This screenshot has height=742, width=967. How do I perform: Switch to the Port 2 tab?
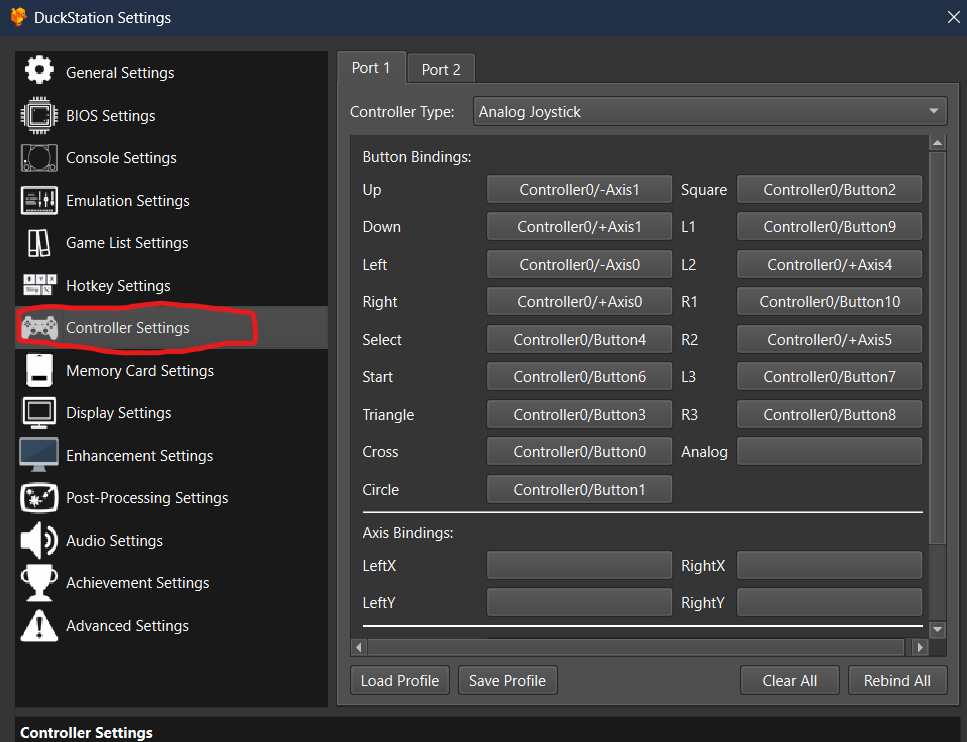point(441,69)
